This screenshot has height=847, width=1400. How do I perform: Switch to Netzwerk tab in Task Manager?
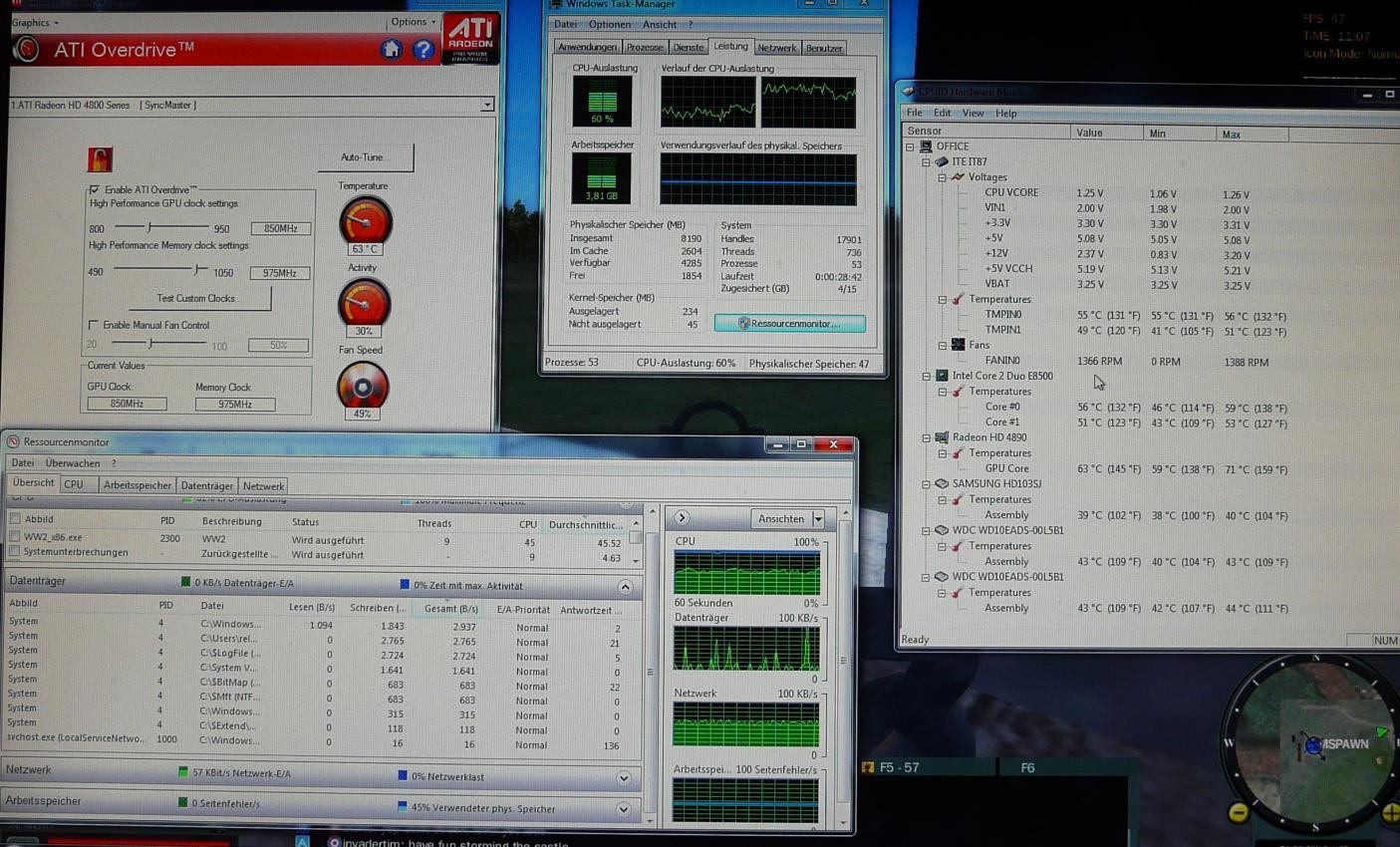[x=776, y=48]
